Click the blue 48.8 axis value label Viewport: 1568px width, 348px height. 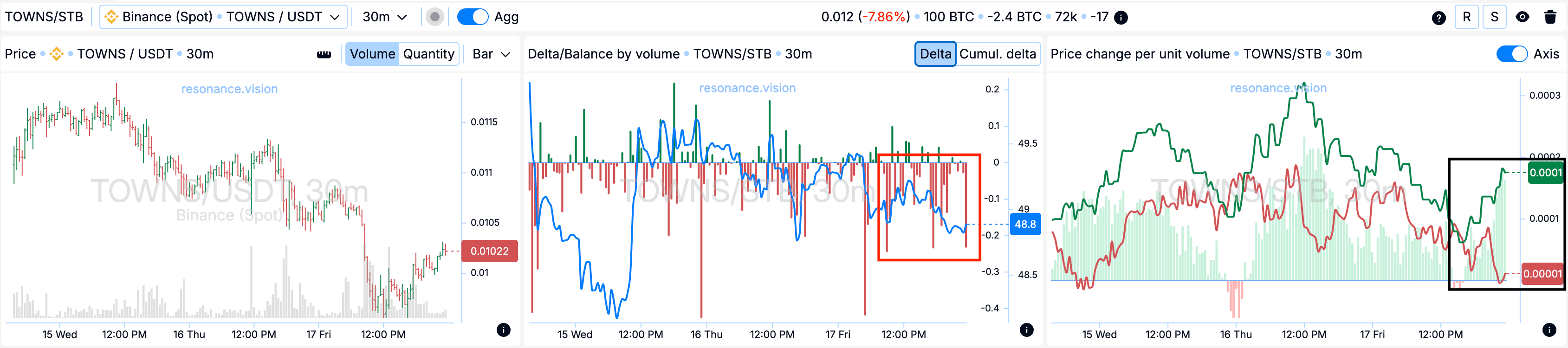[1025, 224]
